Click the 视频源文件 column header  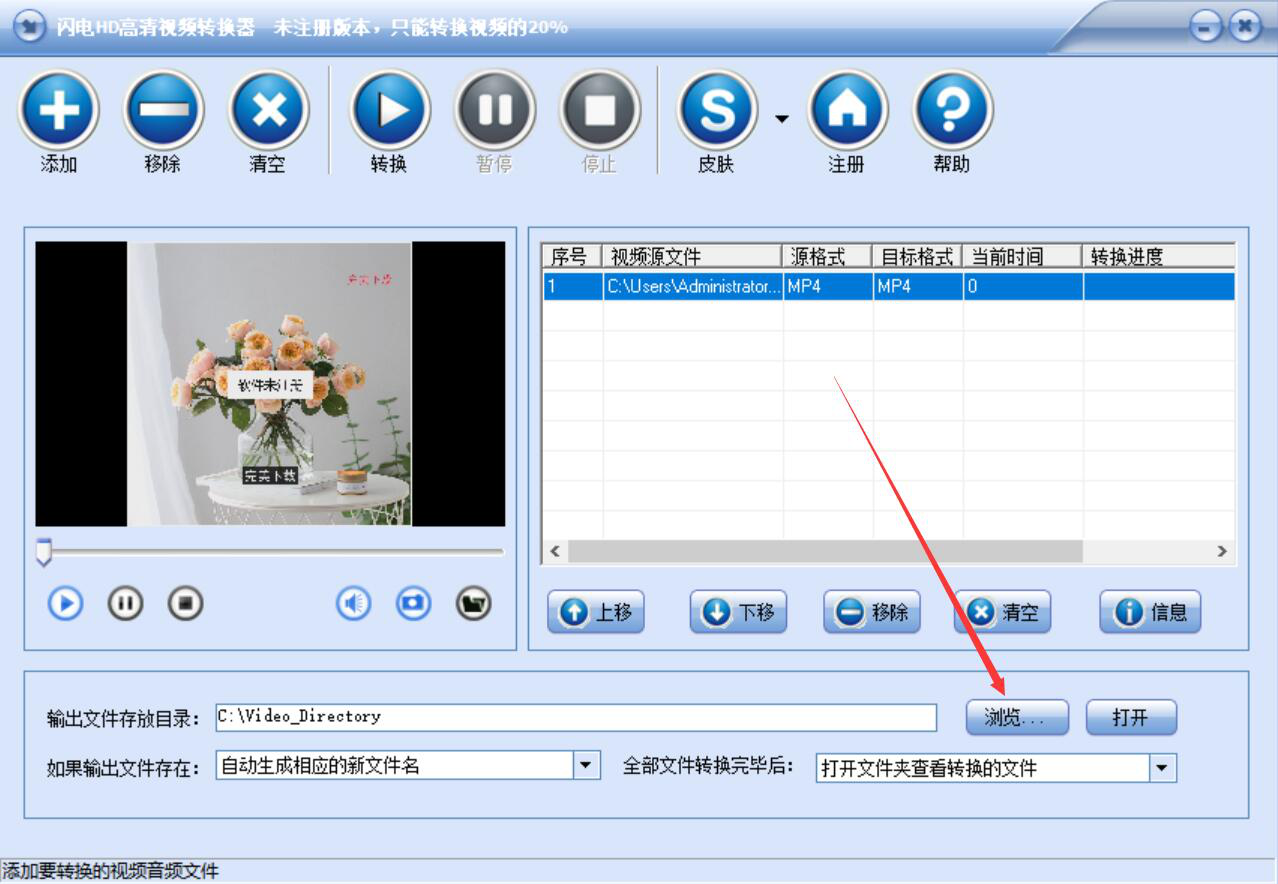click(693, 256)
